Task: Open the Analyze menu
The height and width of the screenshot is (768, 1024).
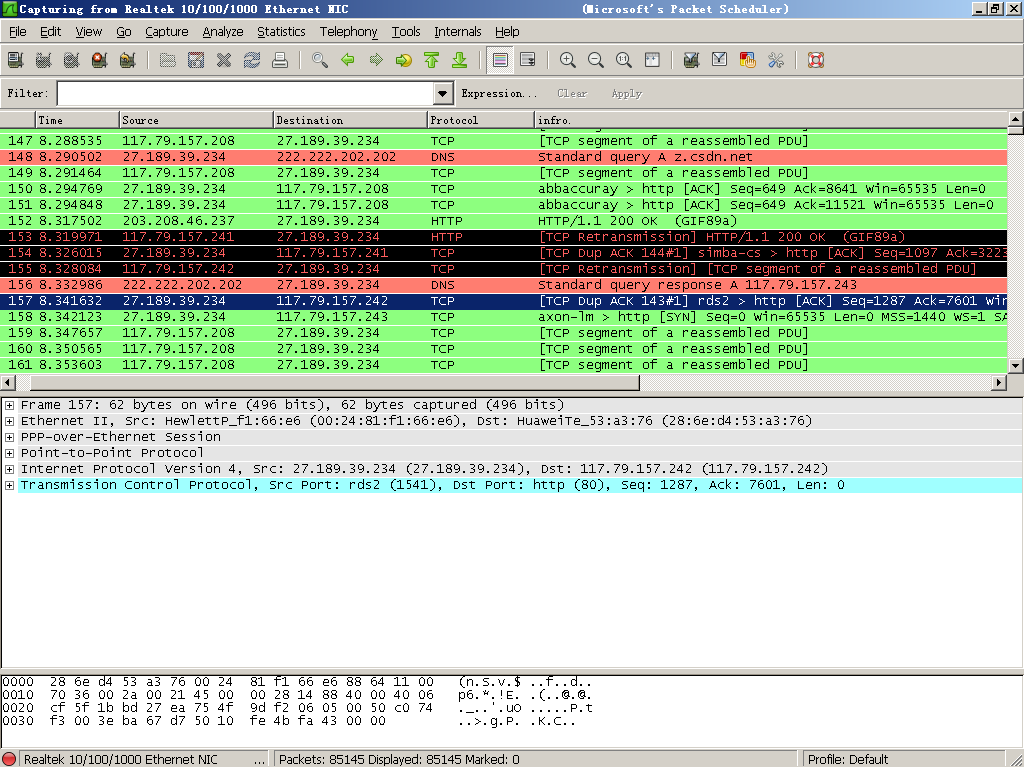Action: (223, 31)
